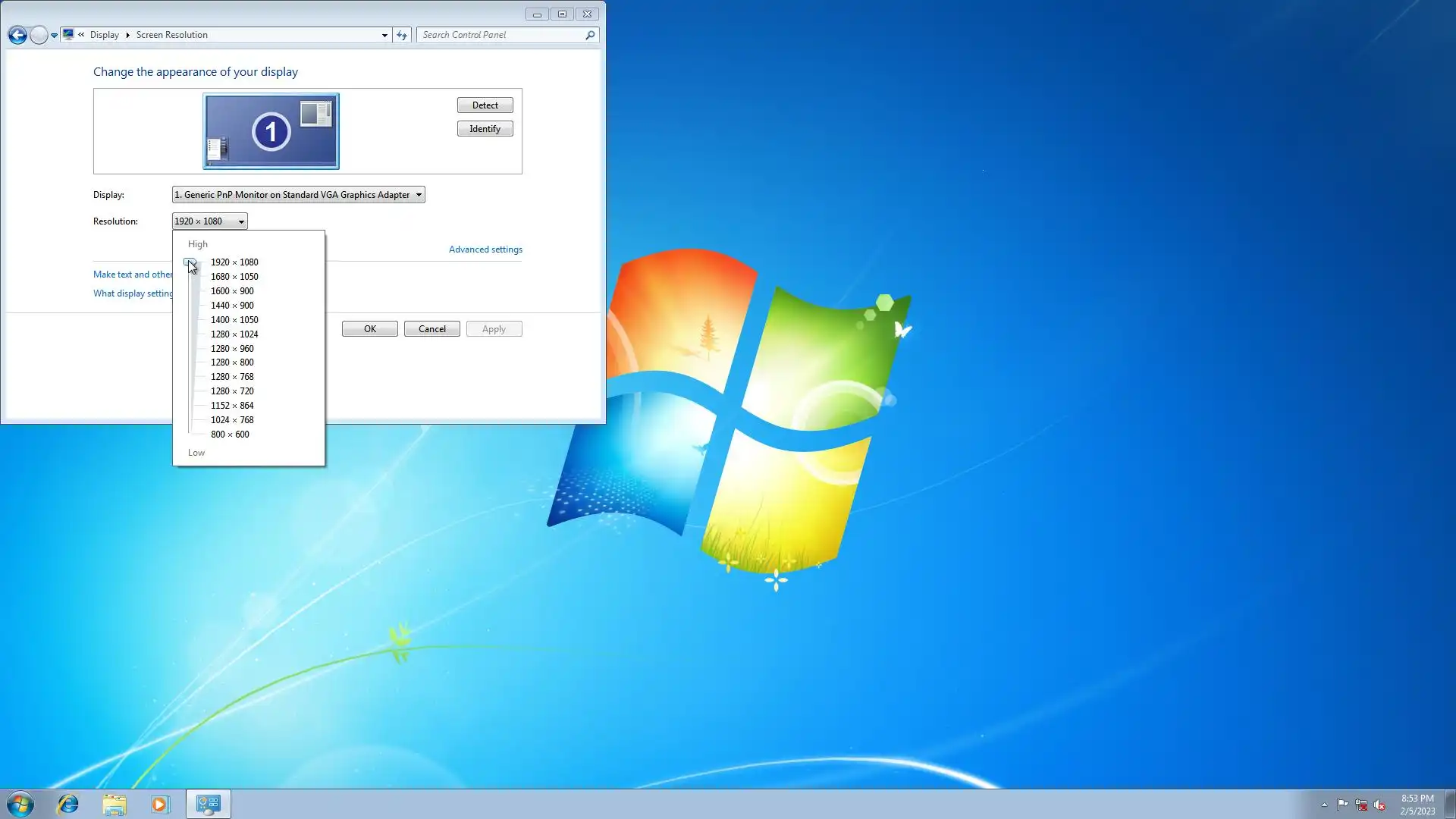
Task: Select the monitor 1 preview thumbnail
Action: tap(271, 131)
